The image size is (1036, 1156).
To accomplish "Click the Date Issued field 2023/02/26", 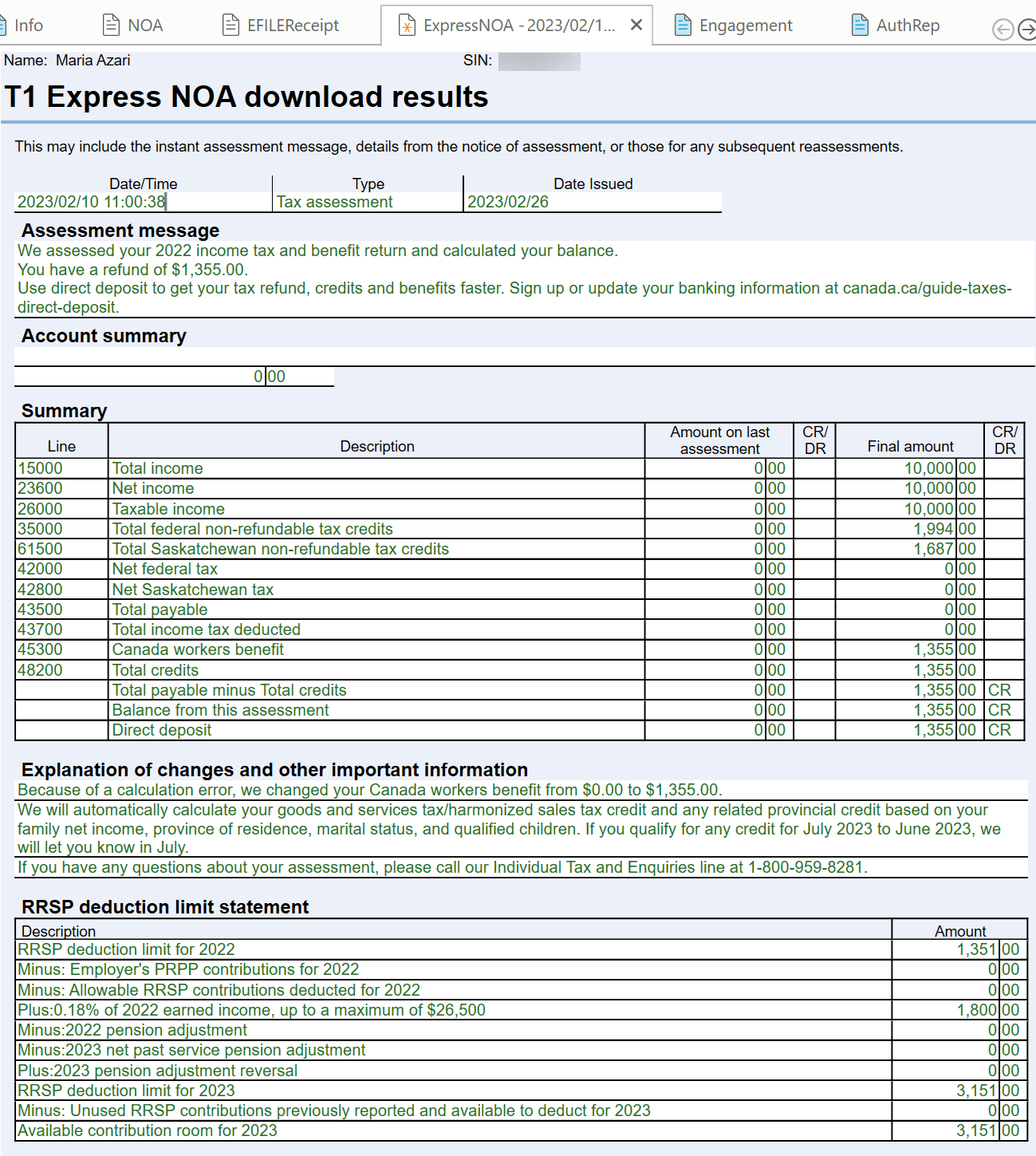I will pyautogui.click(x=593, y=202).
